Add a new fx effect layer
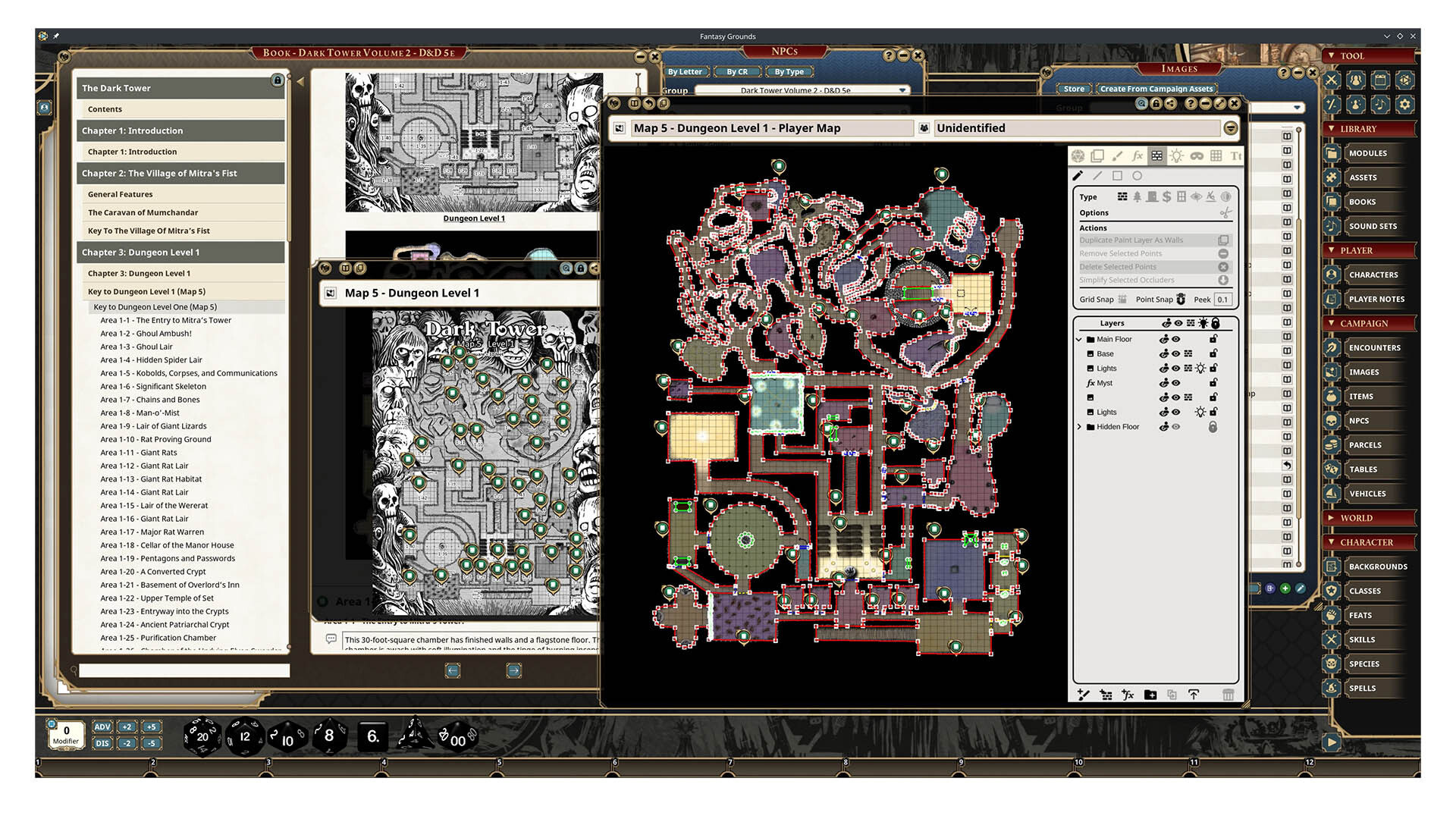1456x819 pixels. tap(1128, 695)
